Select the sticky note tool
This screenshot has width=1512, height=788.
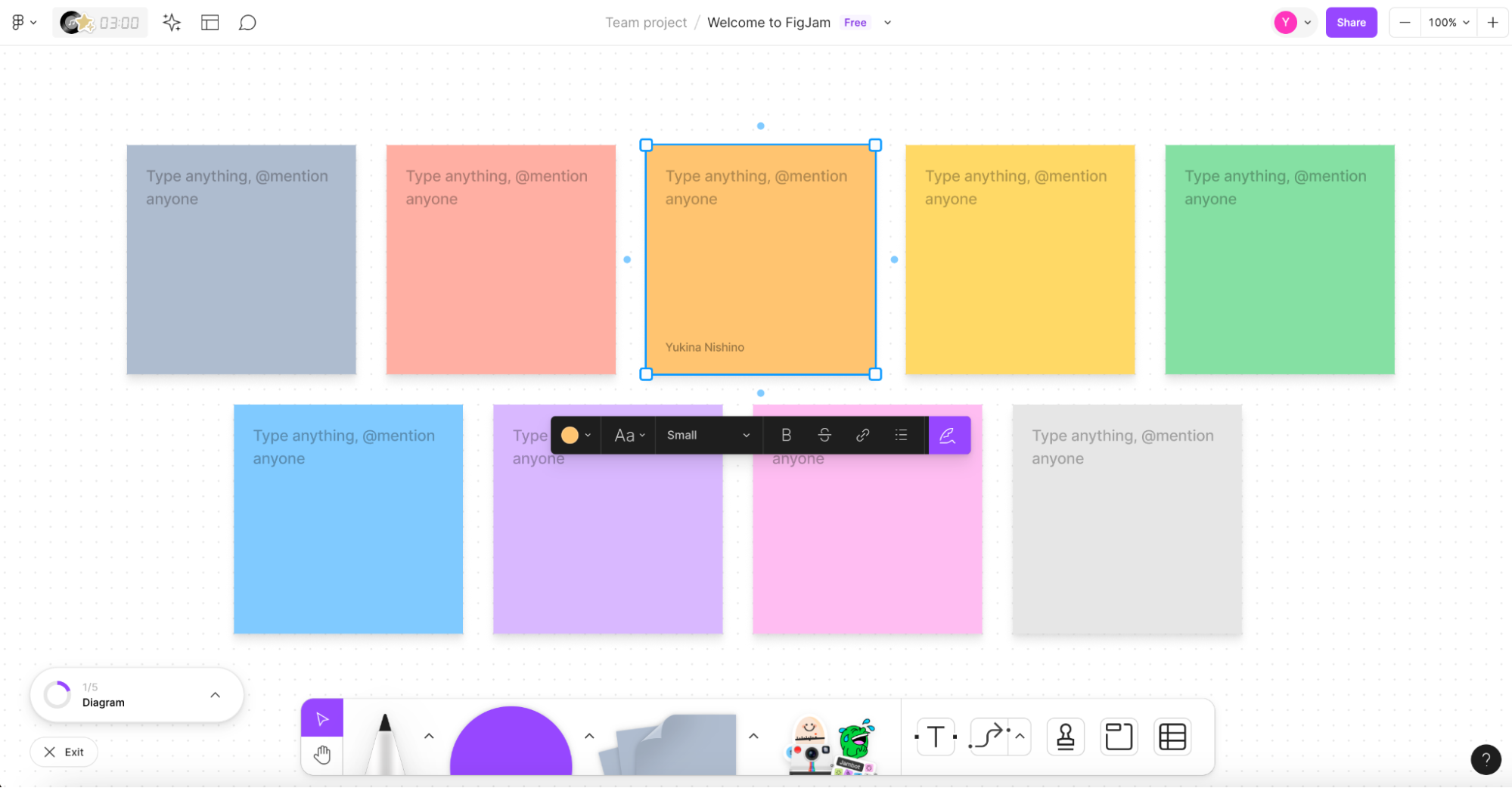point(668,744)
